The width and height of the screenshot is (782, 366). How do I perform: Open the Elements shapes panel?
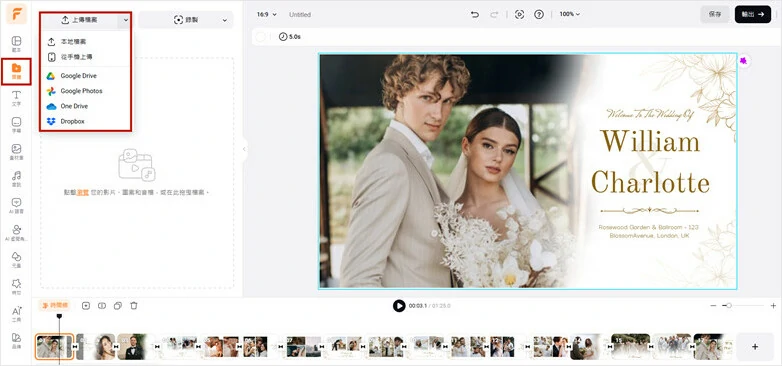pos(16,260)
